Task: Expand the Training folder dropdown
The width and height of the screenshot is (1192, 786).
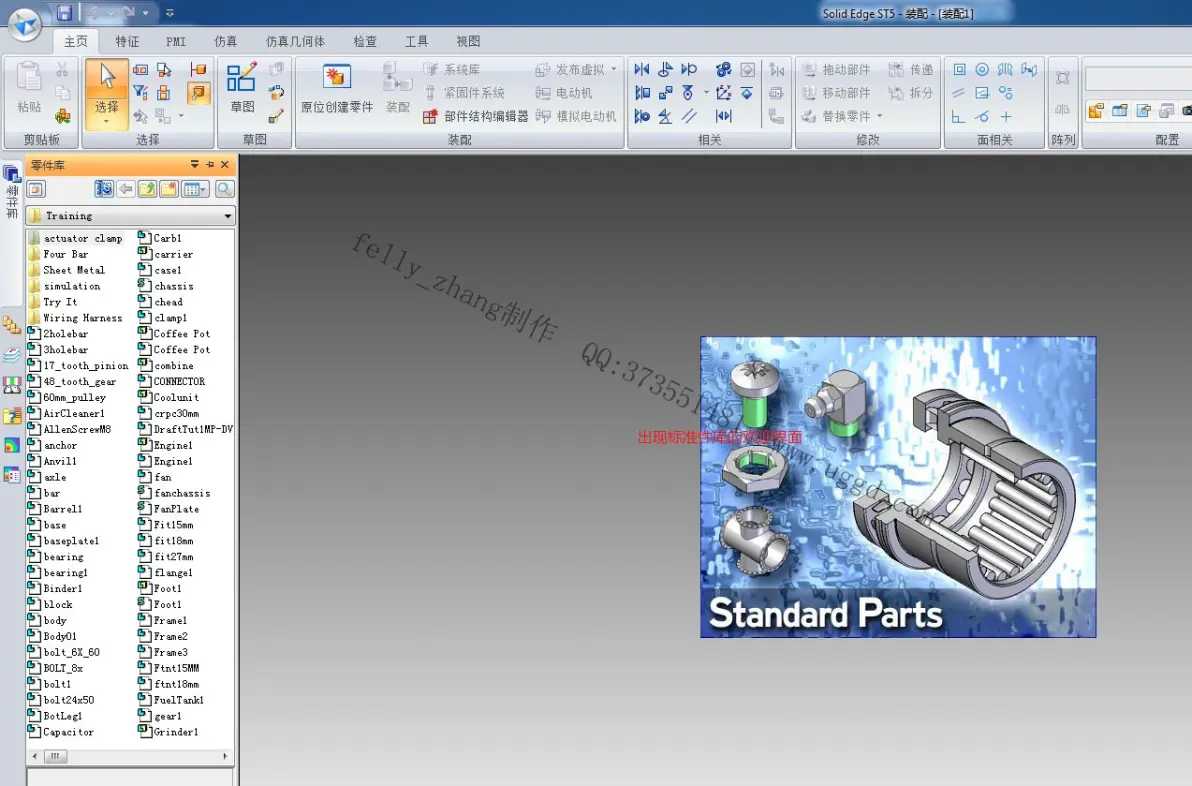Action: (227, 216)
